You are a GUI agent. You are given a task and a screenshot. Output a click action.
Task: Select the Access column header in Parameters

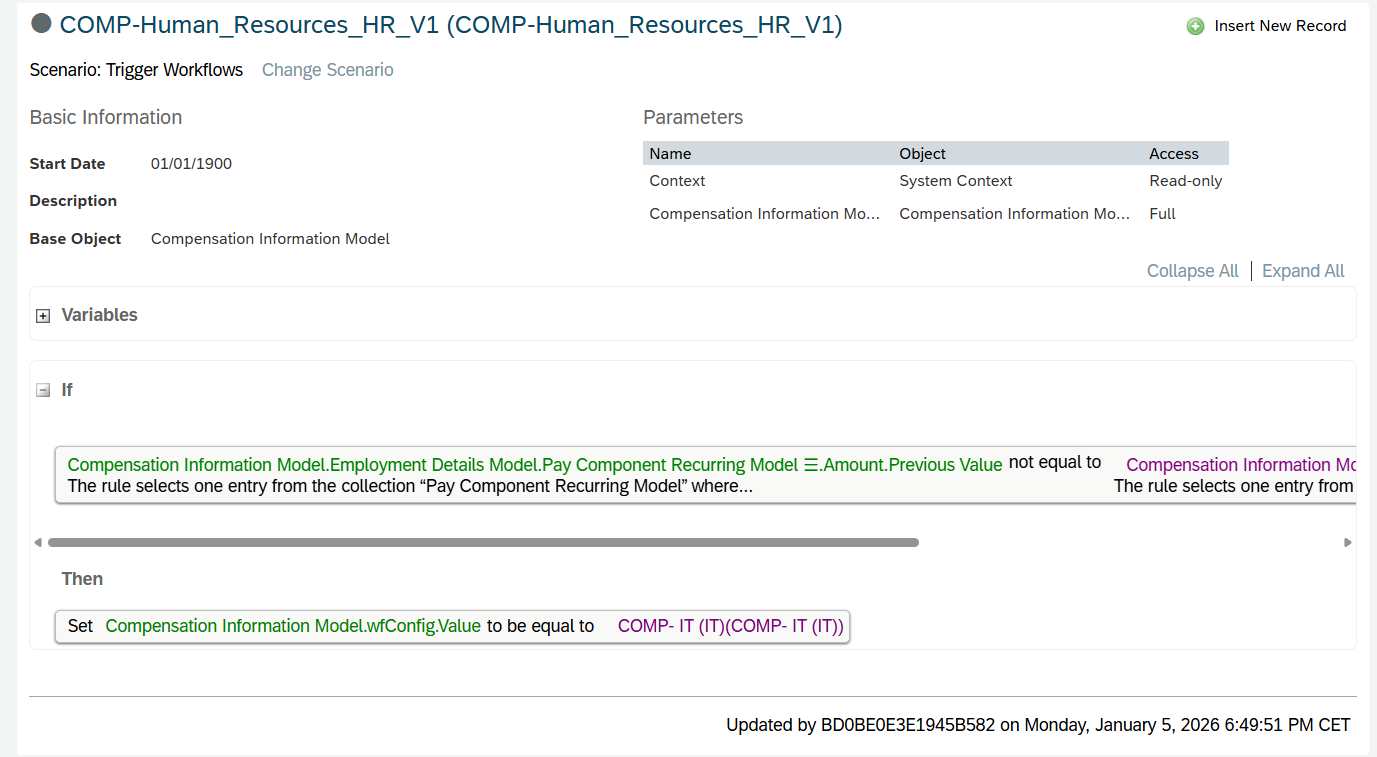(x=1173, y=153)
